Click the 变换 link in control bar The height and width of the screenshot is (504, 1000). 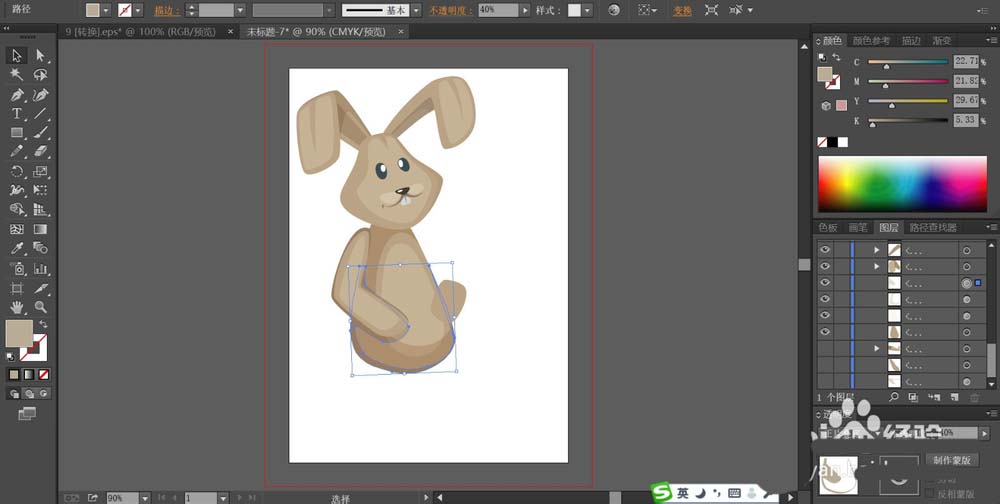[682, 10]
